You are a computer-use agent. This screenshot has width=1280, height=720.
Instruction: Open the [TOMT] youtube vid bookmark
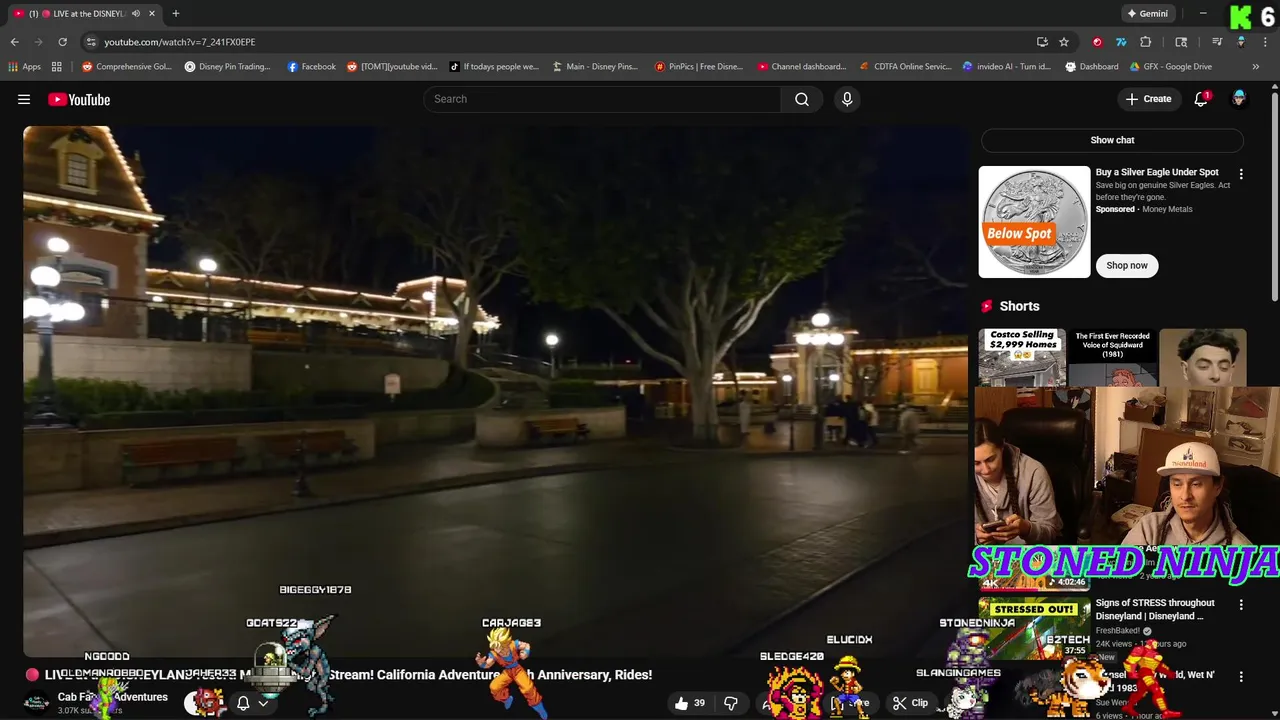pos(392,67)
